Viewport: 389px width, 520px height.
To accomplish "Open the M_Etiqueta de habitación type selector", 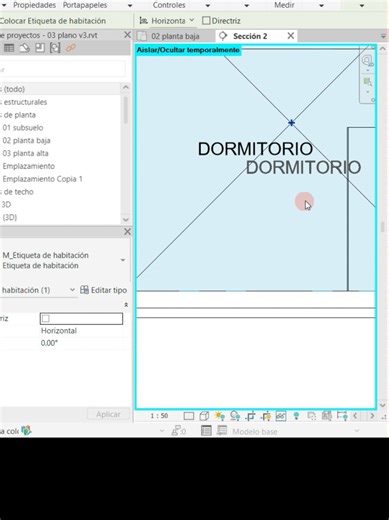I will 123,260.
